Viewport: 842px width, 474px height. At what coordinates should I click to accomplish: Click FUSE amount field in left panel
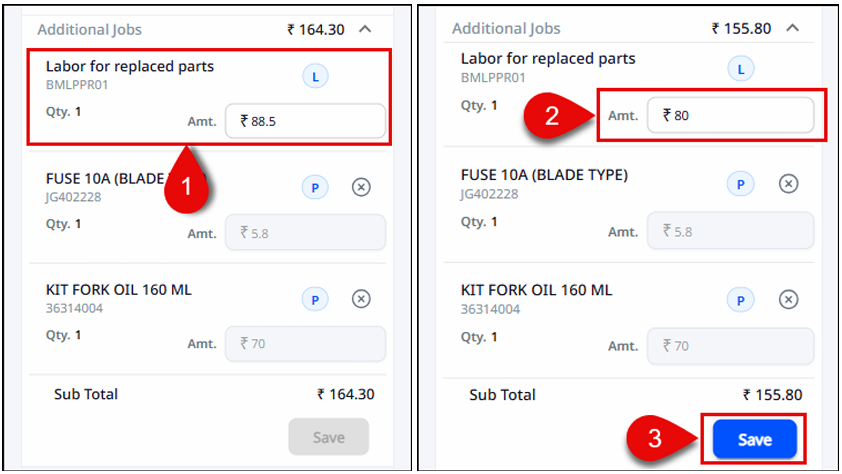(x=305, y=232)
